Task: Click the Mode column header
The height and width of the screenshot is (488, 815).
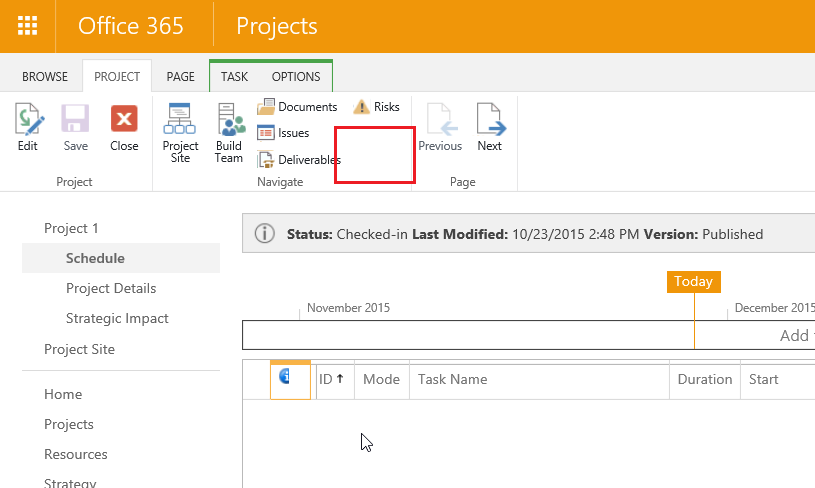Action: pos(382,379)
